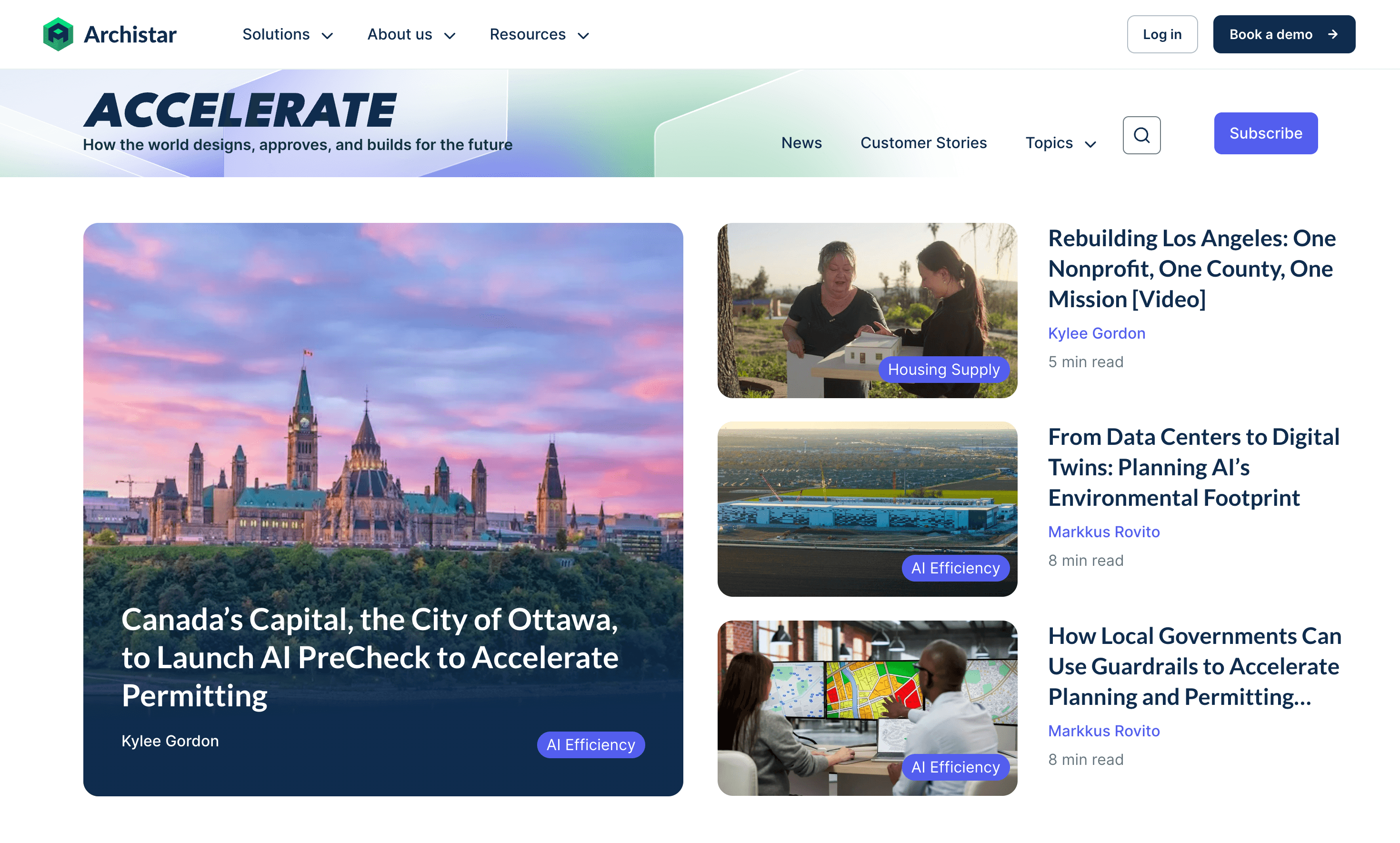The height and width of the screenshot is (843, 1400).
Task: Click Markkus Rovito under Guardrails article
Action: pyautogui.click(x=1103, y=731)
